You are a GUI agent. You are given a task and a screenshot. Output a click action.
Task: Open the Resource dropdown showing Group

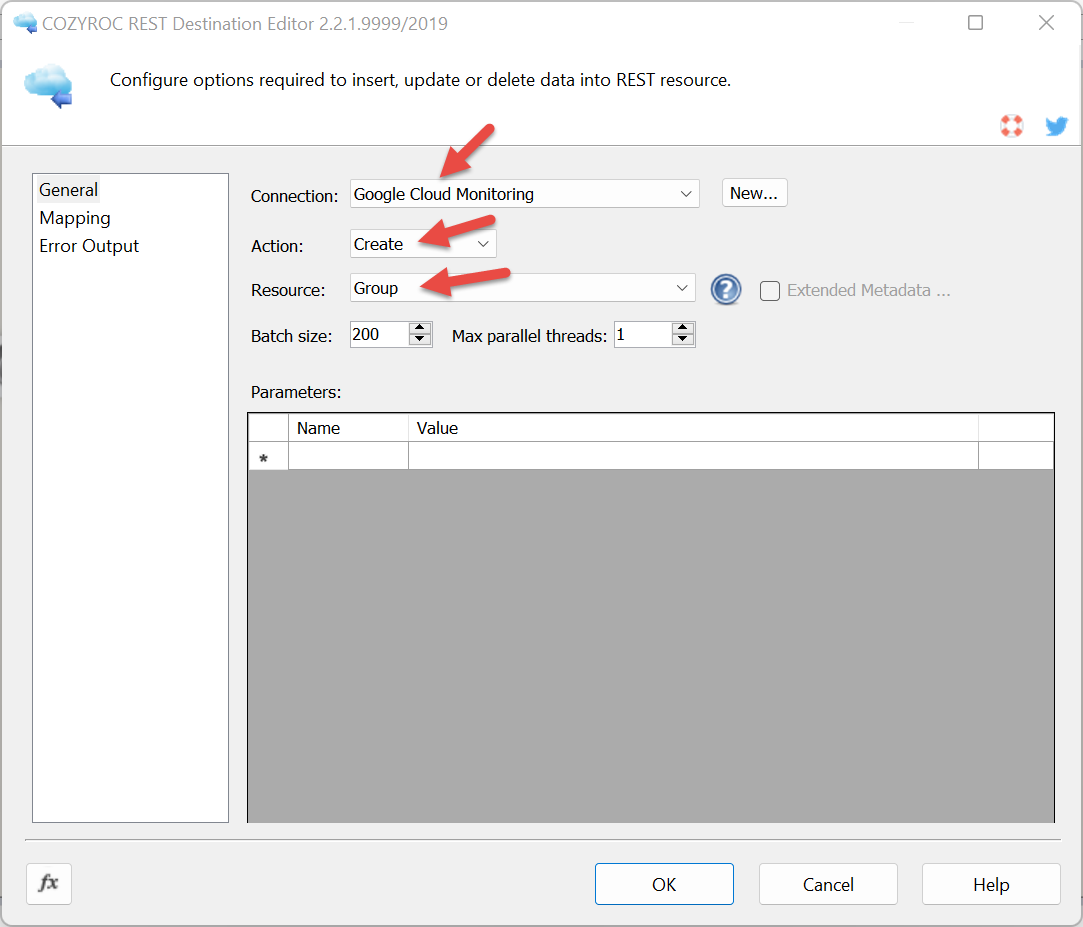tap(522, 288)
